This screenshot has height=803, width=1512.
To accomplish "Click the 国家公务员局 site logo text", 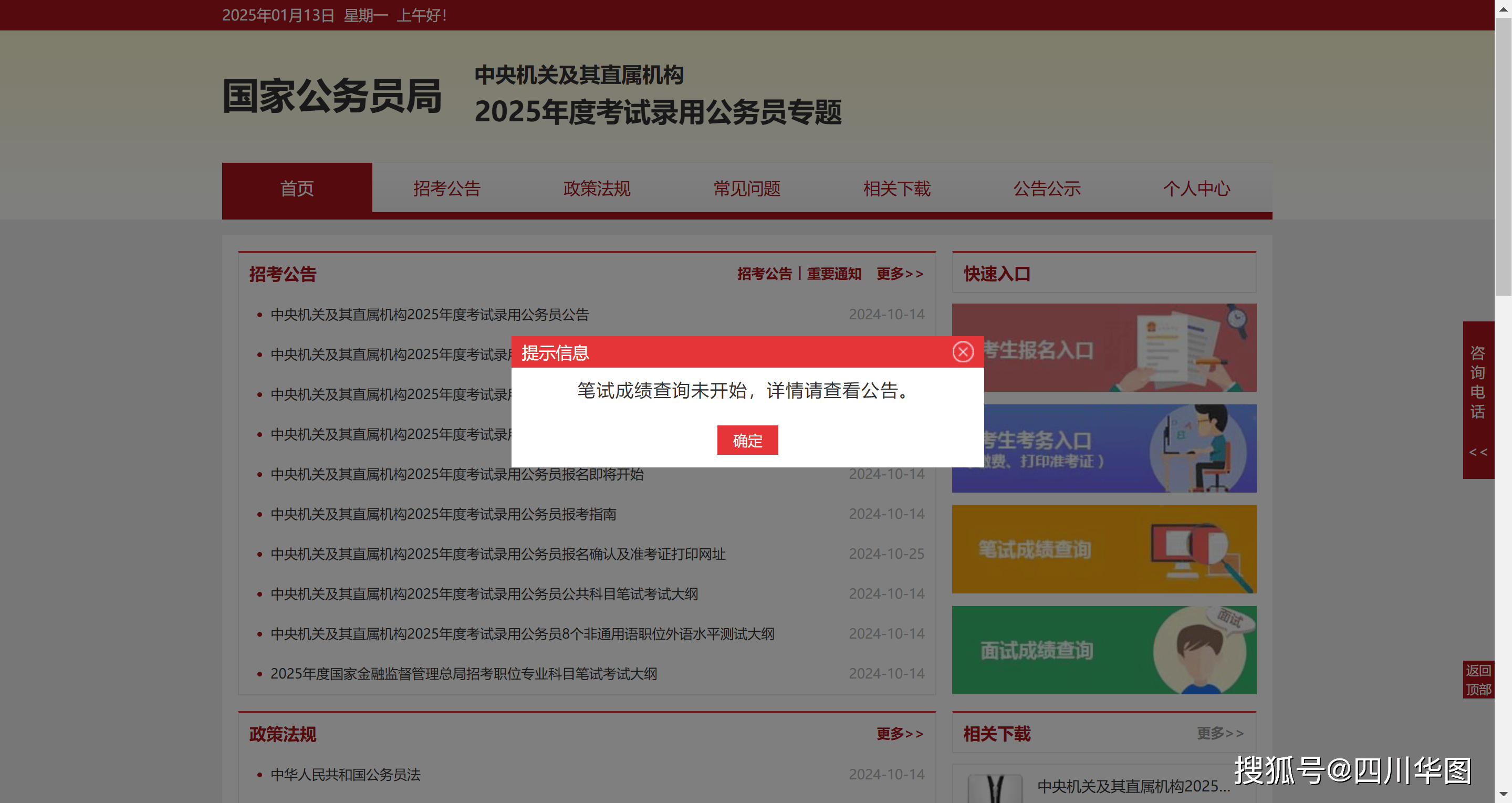I will tap(331, 96).
